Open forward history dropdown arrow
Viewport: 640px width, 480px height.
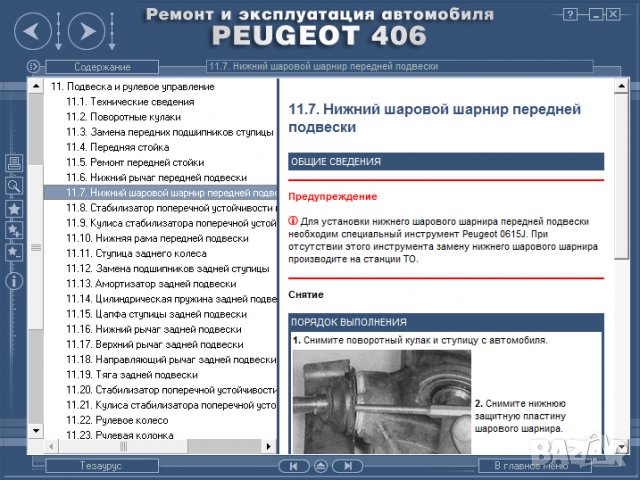(x=112, y=31)
